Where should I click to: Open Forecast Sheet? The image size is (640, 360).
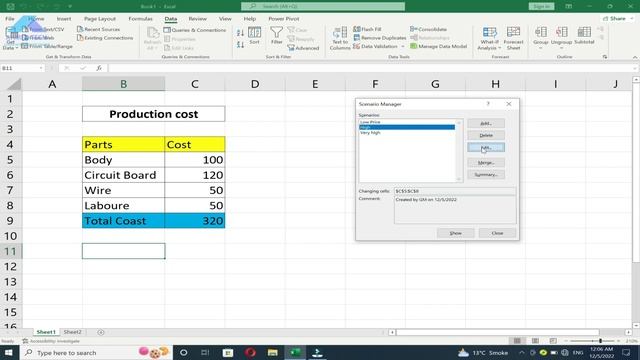(513, 38)
